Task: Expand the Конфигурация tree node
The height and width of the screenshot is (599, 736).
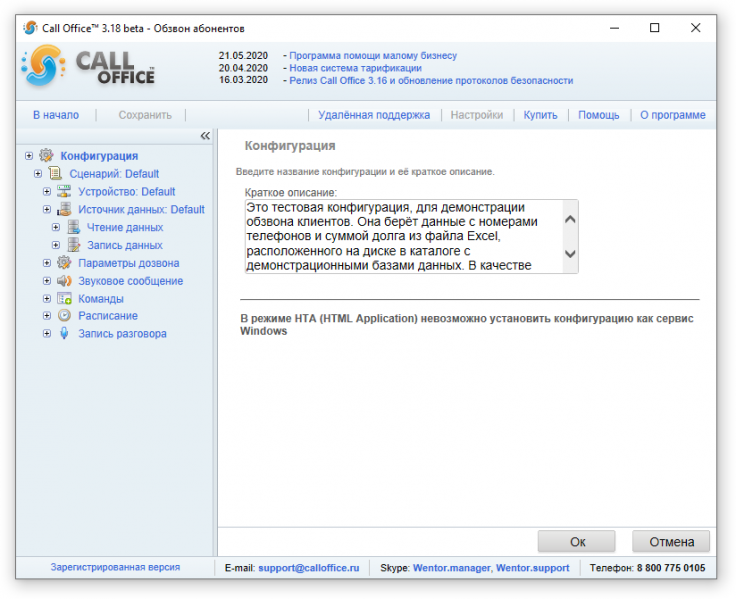Action: tap(29, 155)
